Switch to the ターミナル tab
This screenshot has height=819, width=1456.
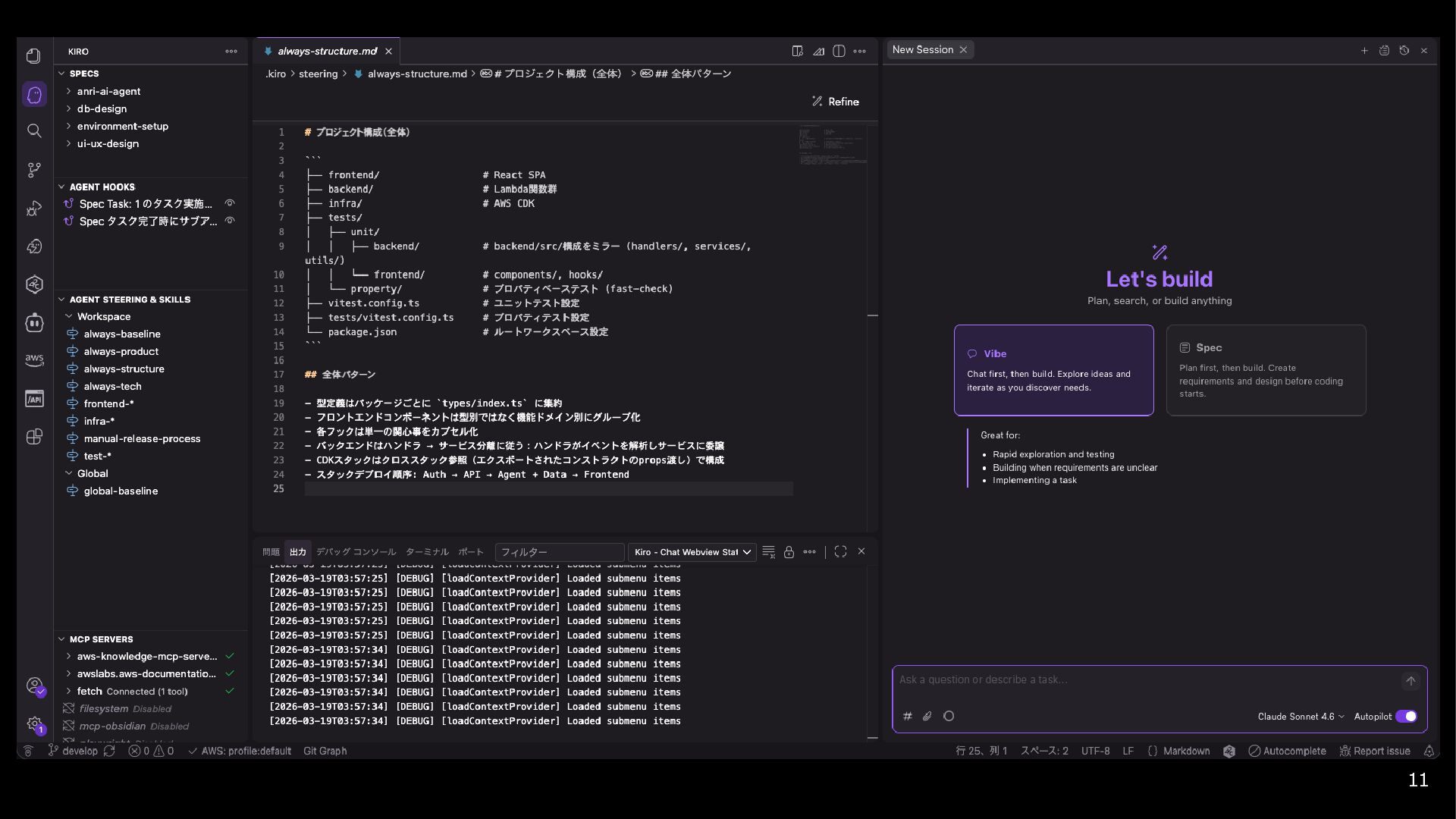click(427, 552)
